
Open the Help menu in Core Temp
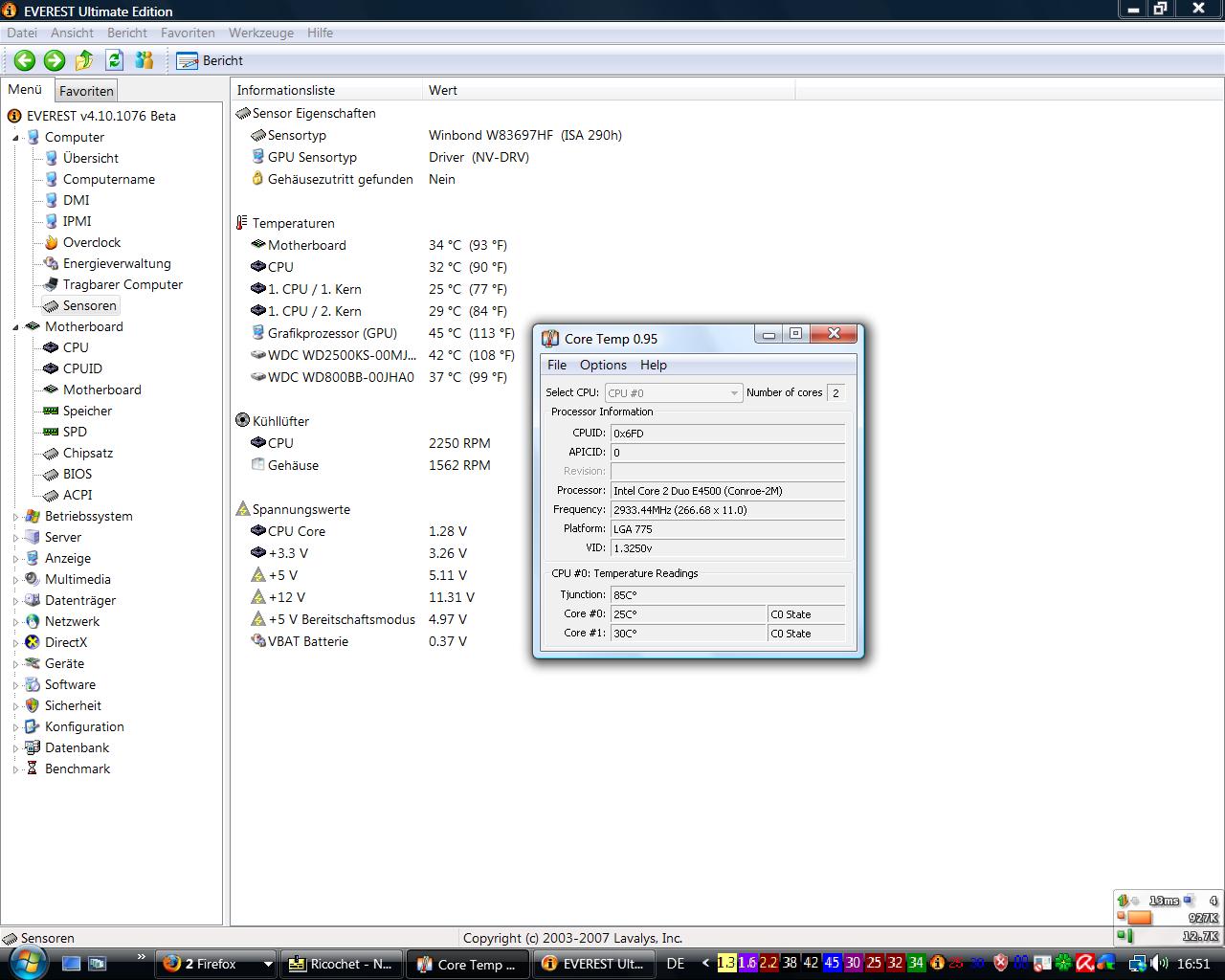[654, 365]
